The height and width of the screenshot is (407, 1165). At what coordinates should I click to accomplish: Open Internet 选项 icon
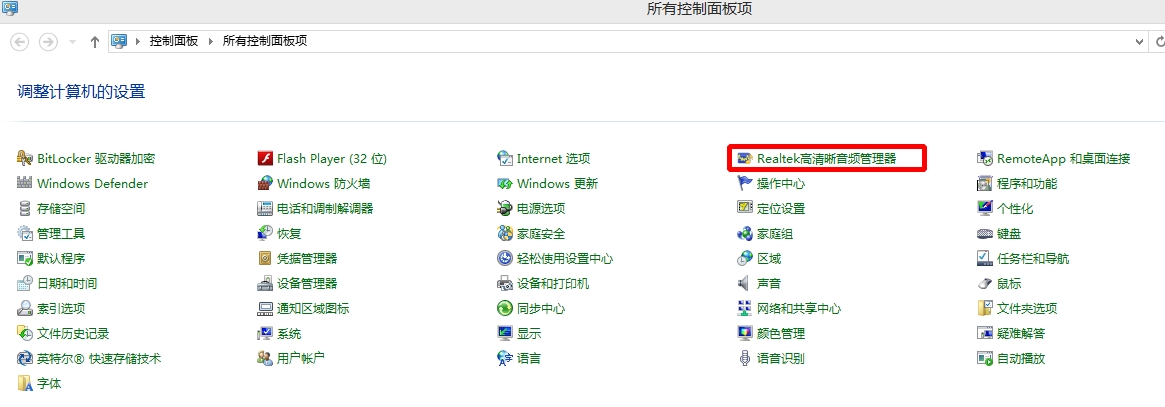coord(504,158)
